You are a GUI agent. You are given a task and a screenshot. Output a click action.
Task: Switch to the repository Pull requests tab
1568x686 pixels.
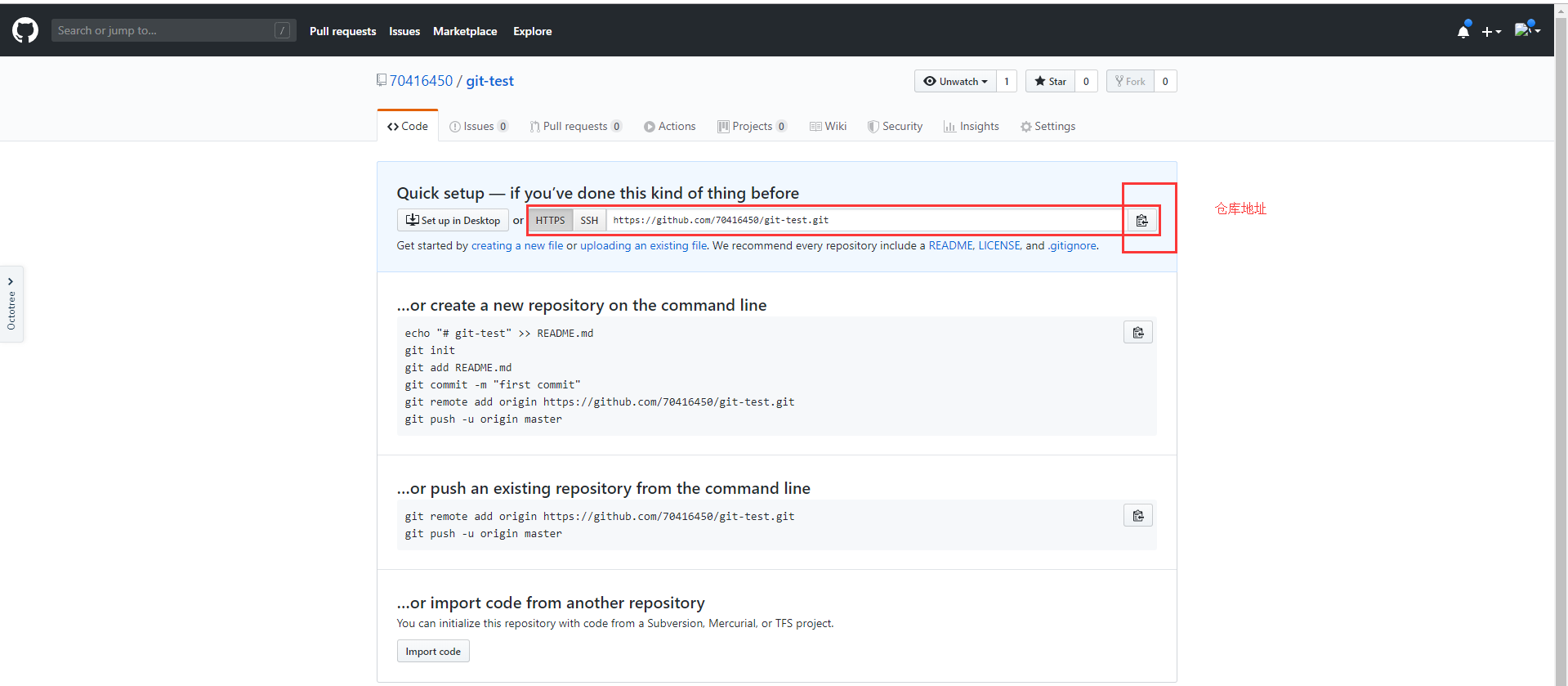pyautogui.click(x=576, y=126)
